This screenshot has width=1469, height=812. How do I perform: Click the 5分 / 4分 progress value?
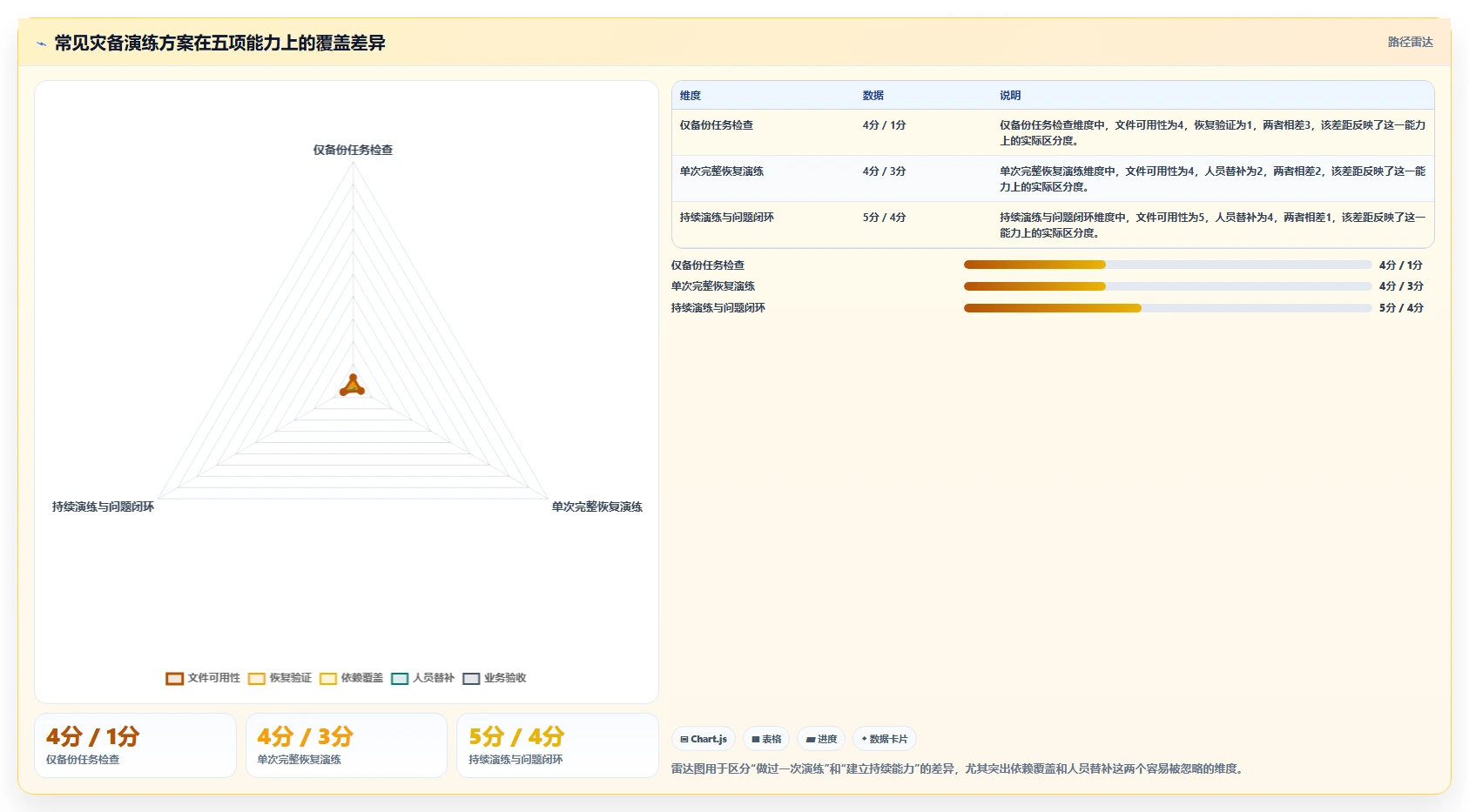1401,308
